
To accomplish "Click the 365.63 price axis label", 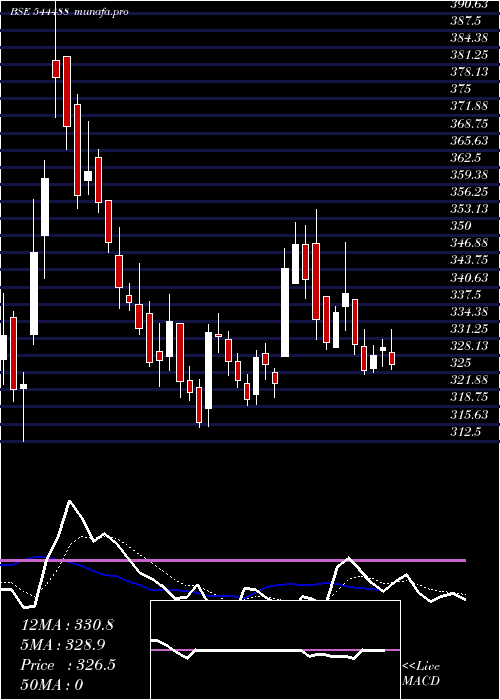I will (471, 140).
